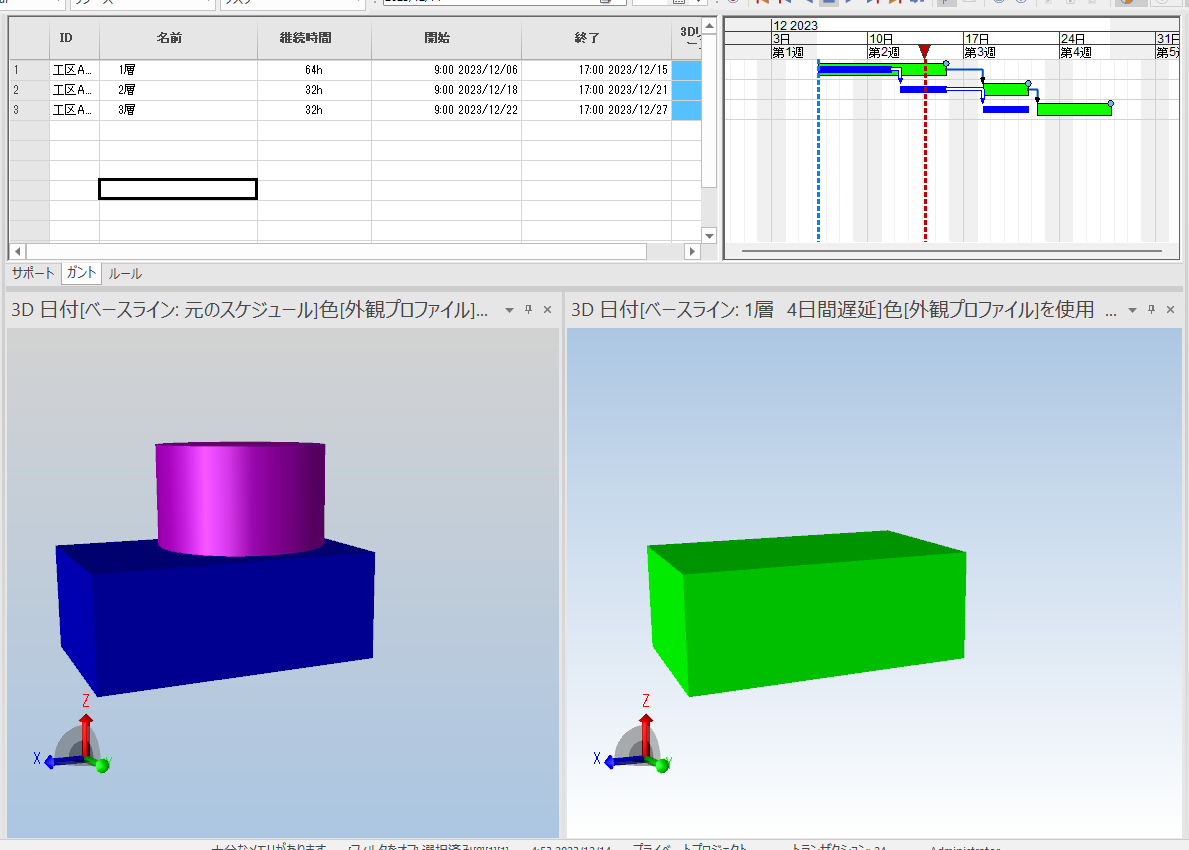Click the start date 9:00 2023/12/06
This screenshot has height=850, width=1189.
point(446,70)
